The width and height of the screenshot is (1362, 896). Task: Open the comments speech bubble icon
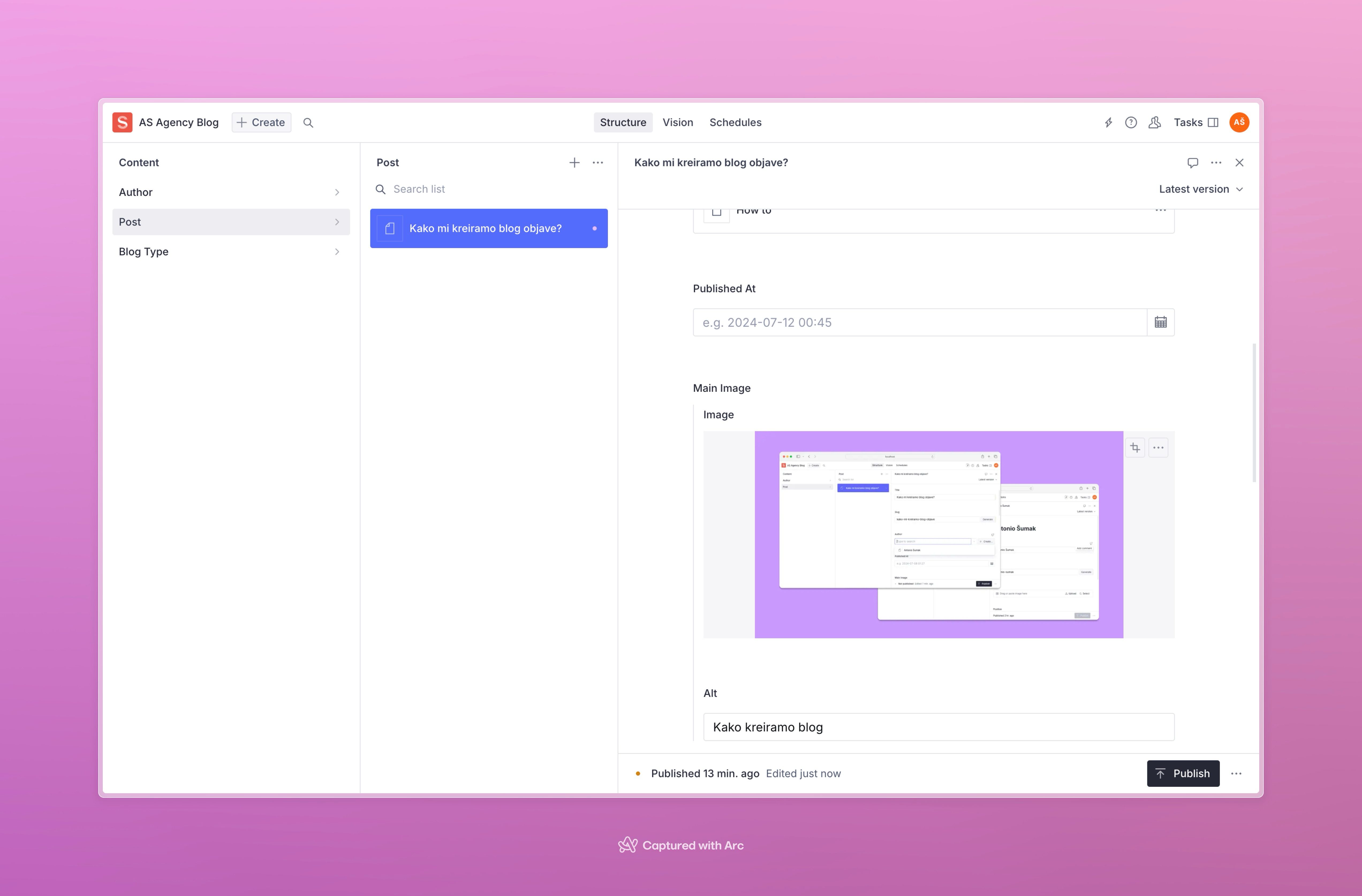tap(1193, 162)
